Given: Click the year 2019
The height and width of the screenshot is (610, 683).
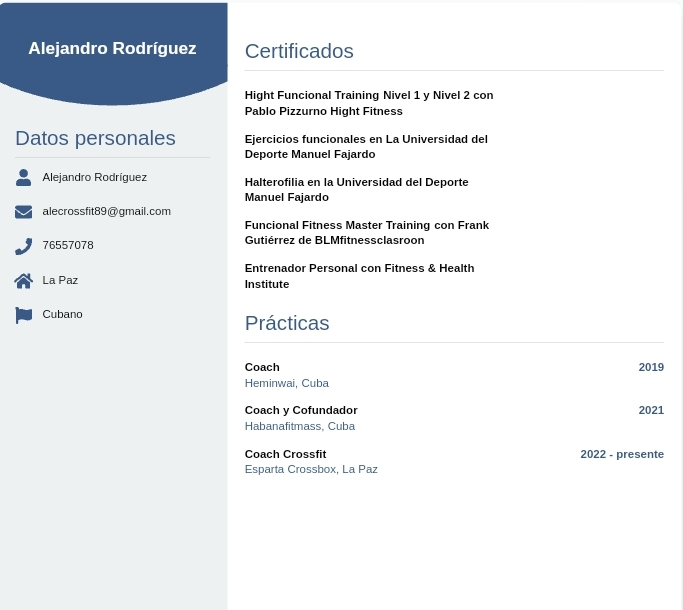Looking at the screenshot, I should 651,367.
